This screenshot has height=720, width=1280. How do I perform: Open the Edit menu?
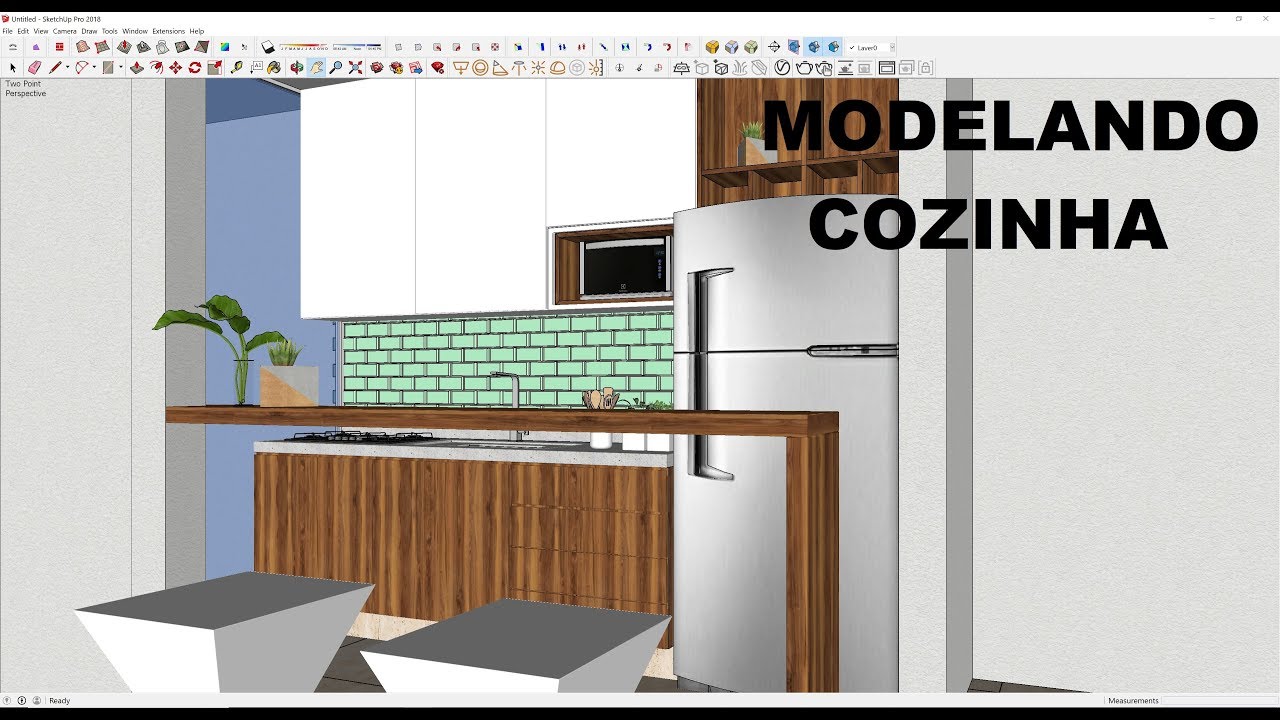[x=23, y=31]
